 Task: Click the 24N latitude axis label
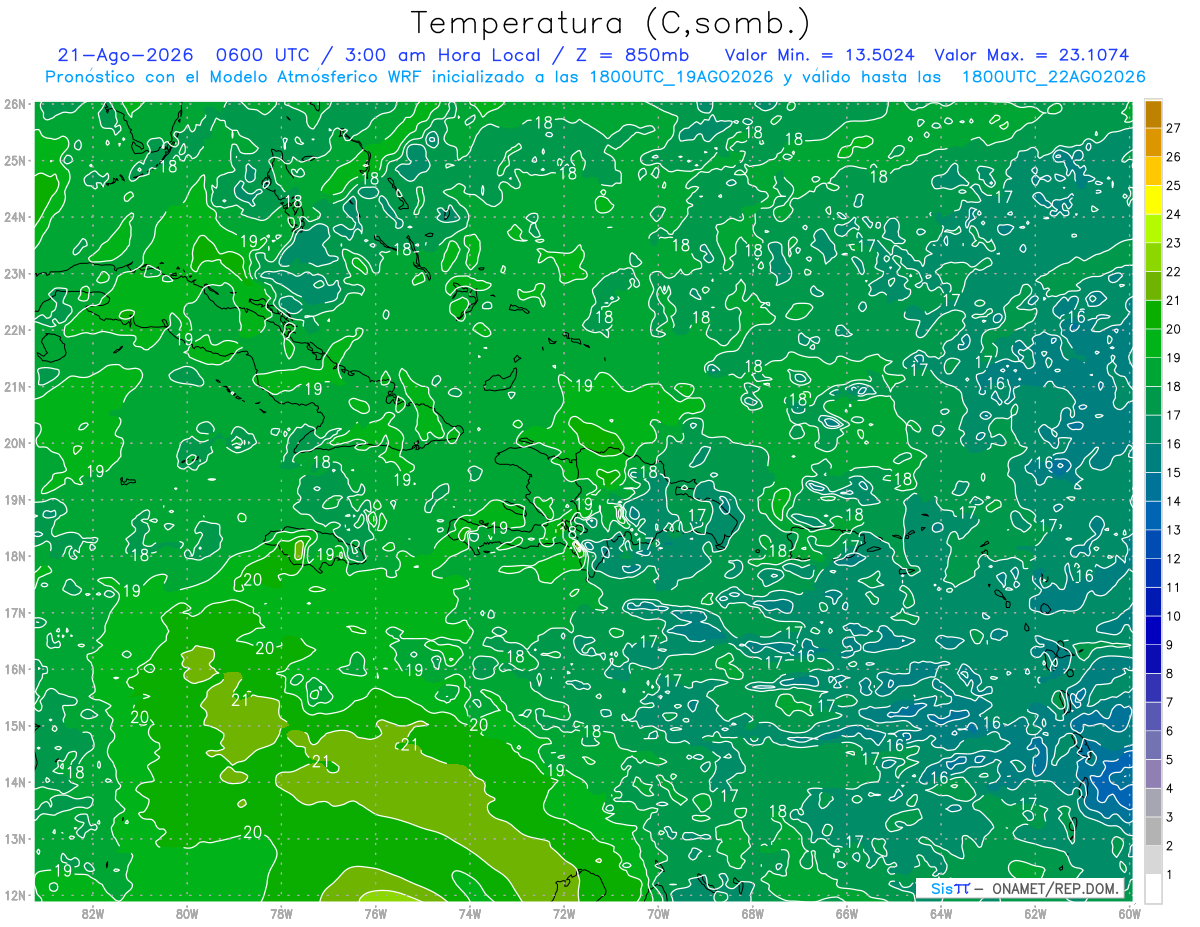click(x=15, y=217)
